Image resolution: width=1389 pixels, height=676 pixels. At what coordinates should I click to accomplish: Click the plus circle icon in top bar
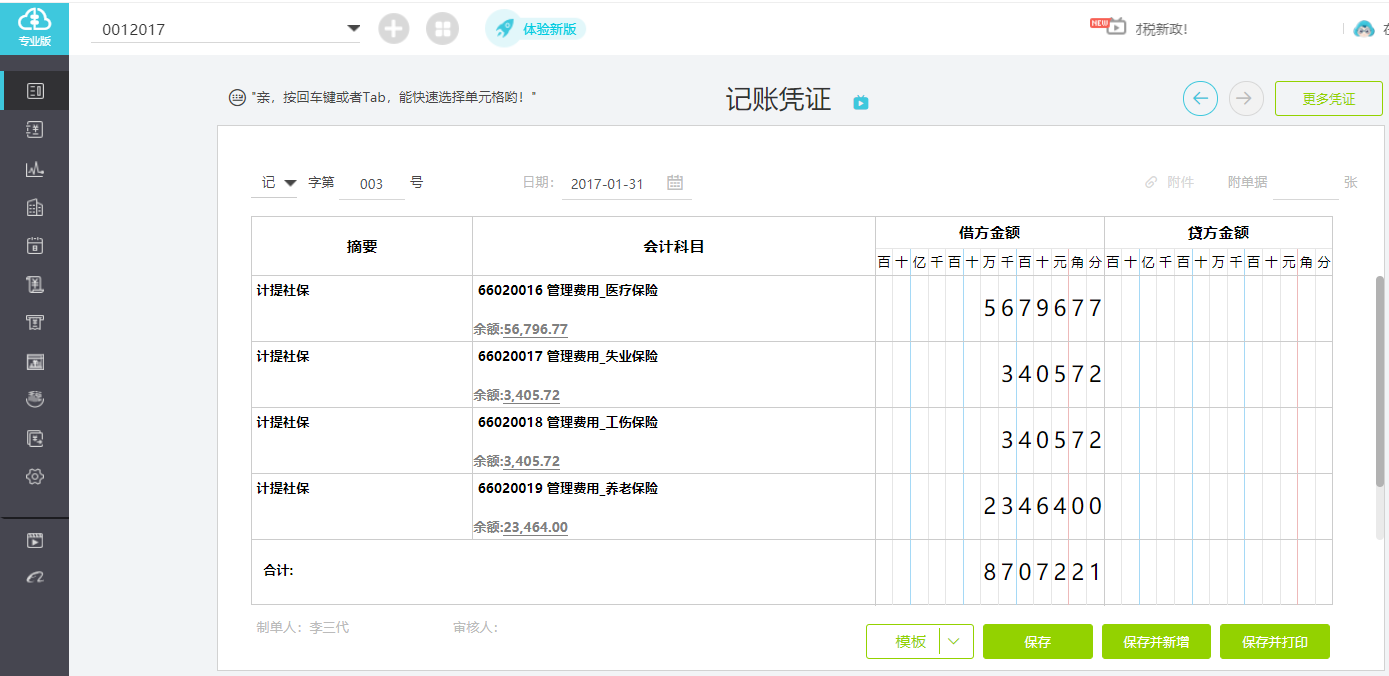[394, 29]
